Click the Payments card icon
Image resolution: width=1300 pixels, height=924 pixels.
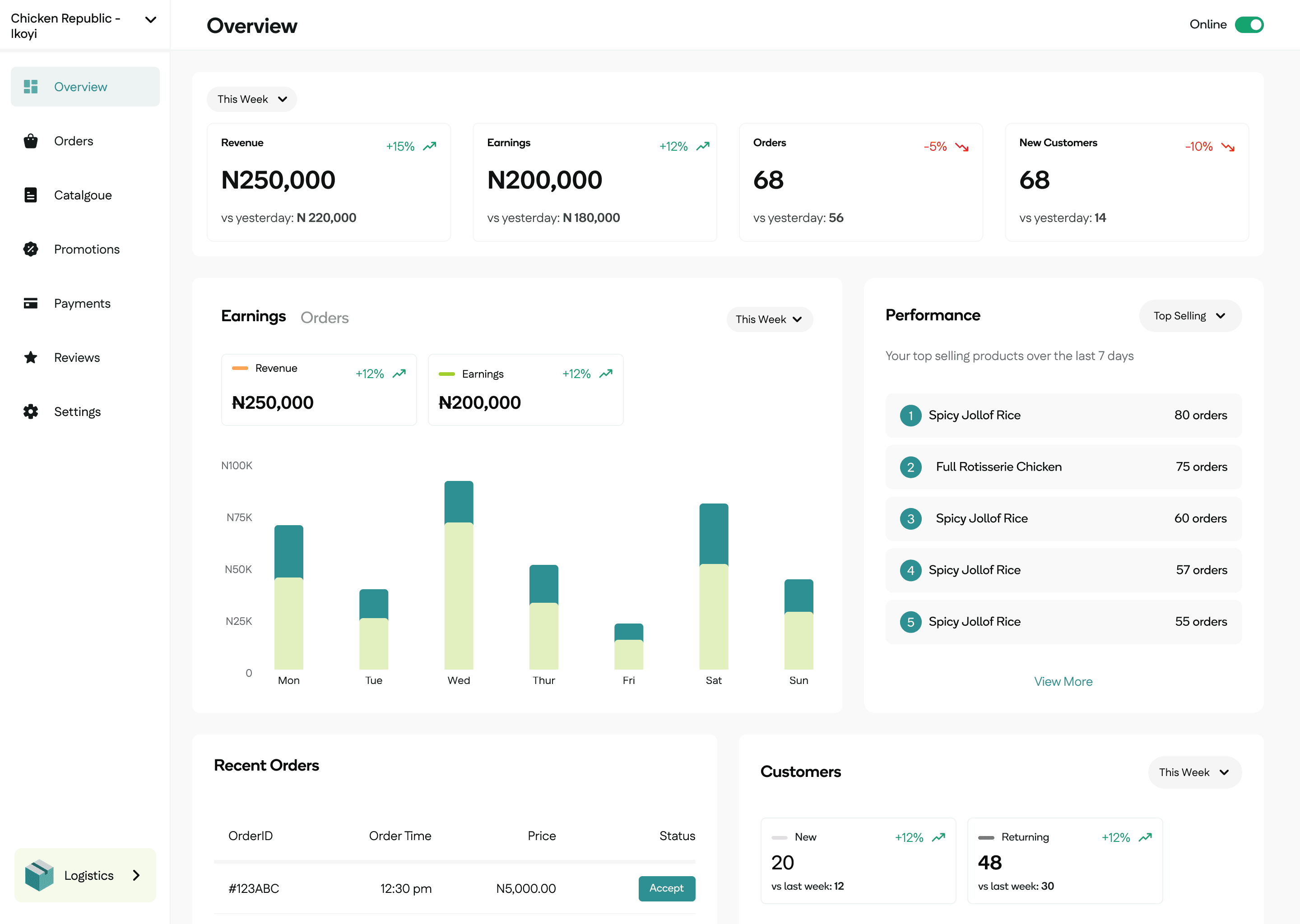click(31, 303)
